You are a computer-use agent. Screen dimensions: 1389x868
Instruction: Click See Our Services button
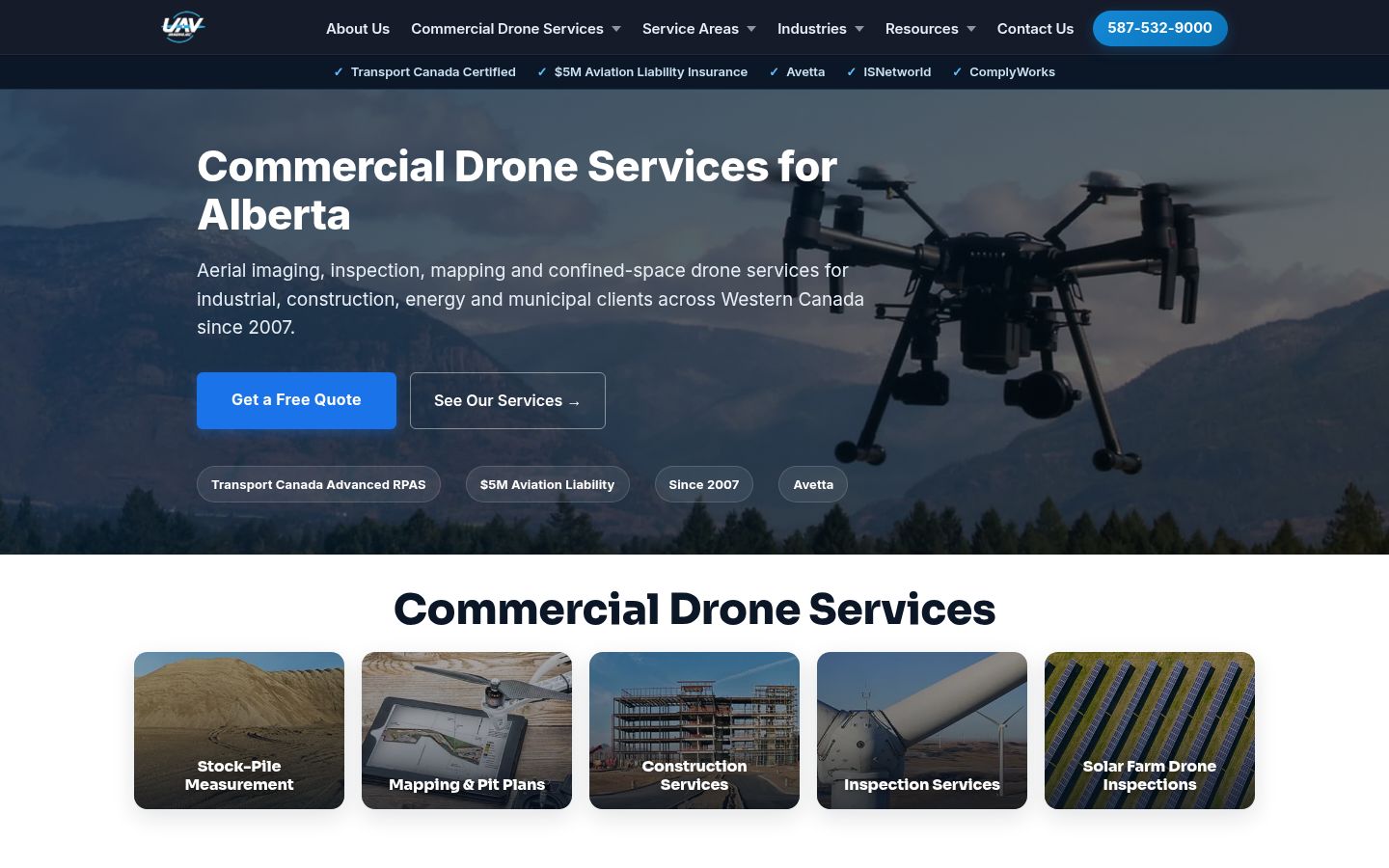pyautogui.click(x=507, y=400)
